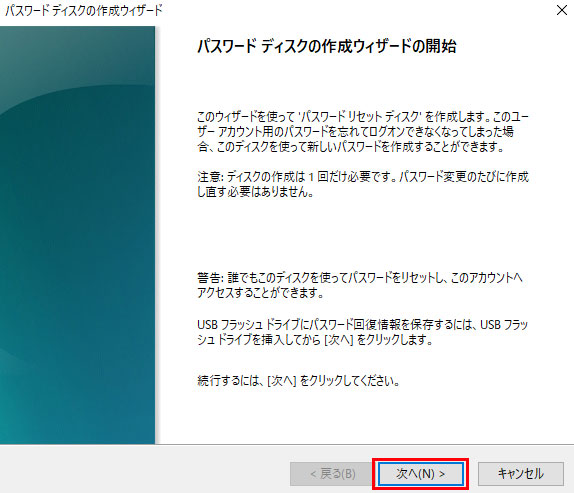Click the heading パスワード ディスクの作成ウィザードの開始

click(x=327, y=46)
